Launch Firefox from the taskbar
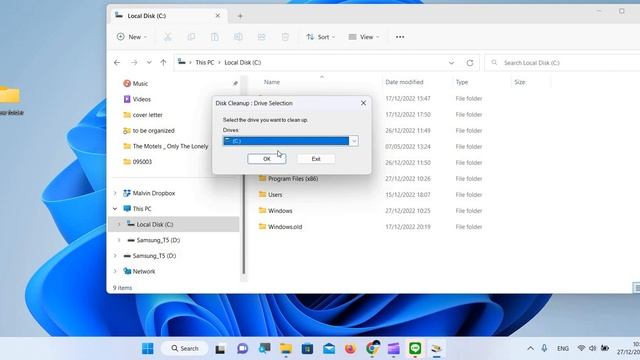The width and height of the screenshot is (640, 360). tap(350, 349)
